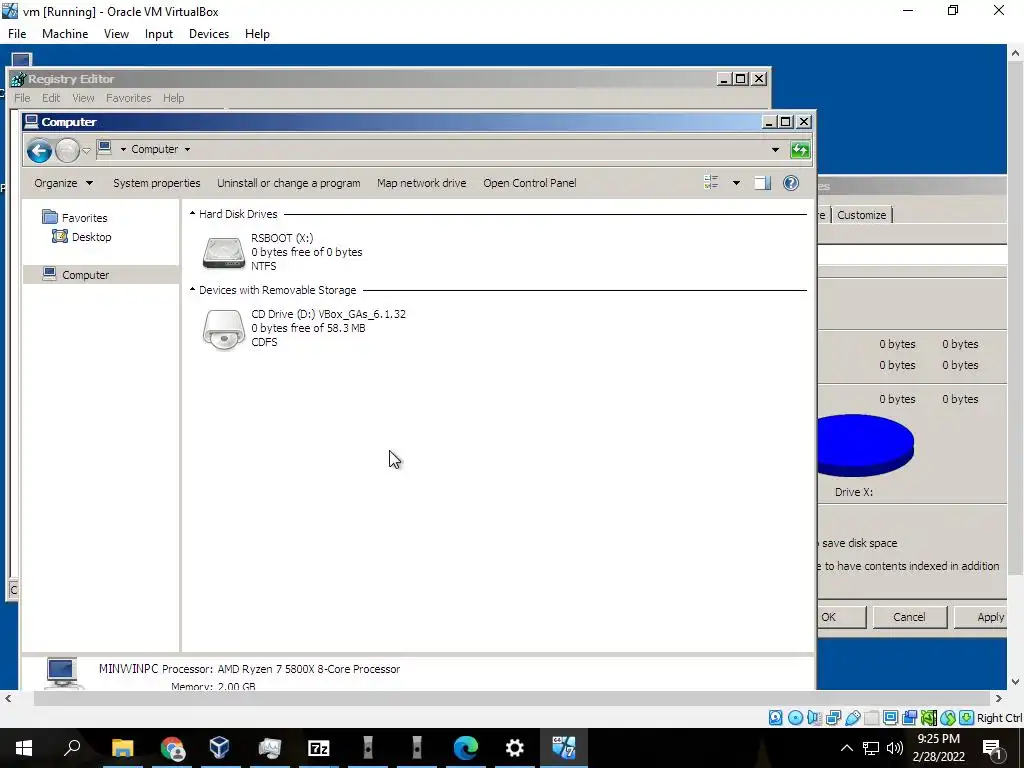Click System properties in the toolbar
The image size is (1024, 768).
[157, 183]
